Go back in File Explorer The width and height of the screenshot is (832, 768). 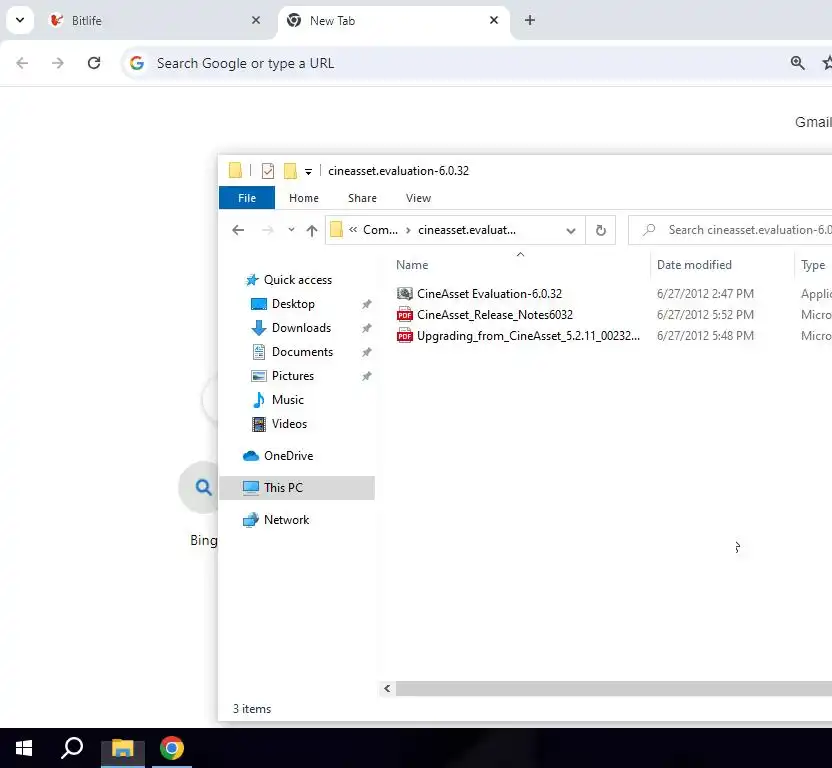(x=238, y=230)
